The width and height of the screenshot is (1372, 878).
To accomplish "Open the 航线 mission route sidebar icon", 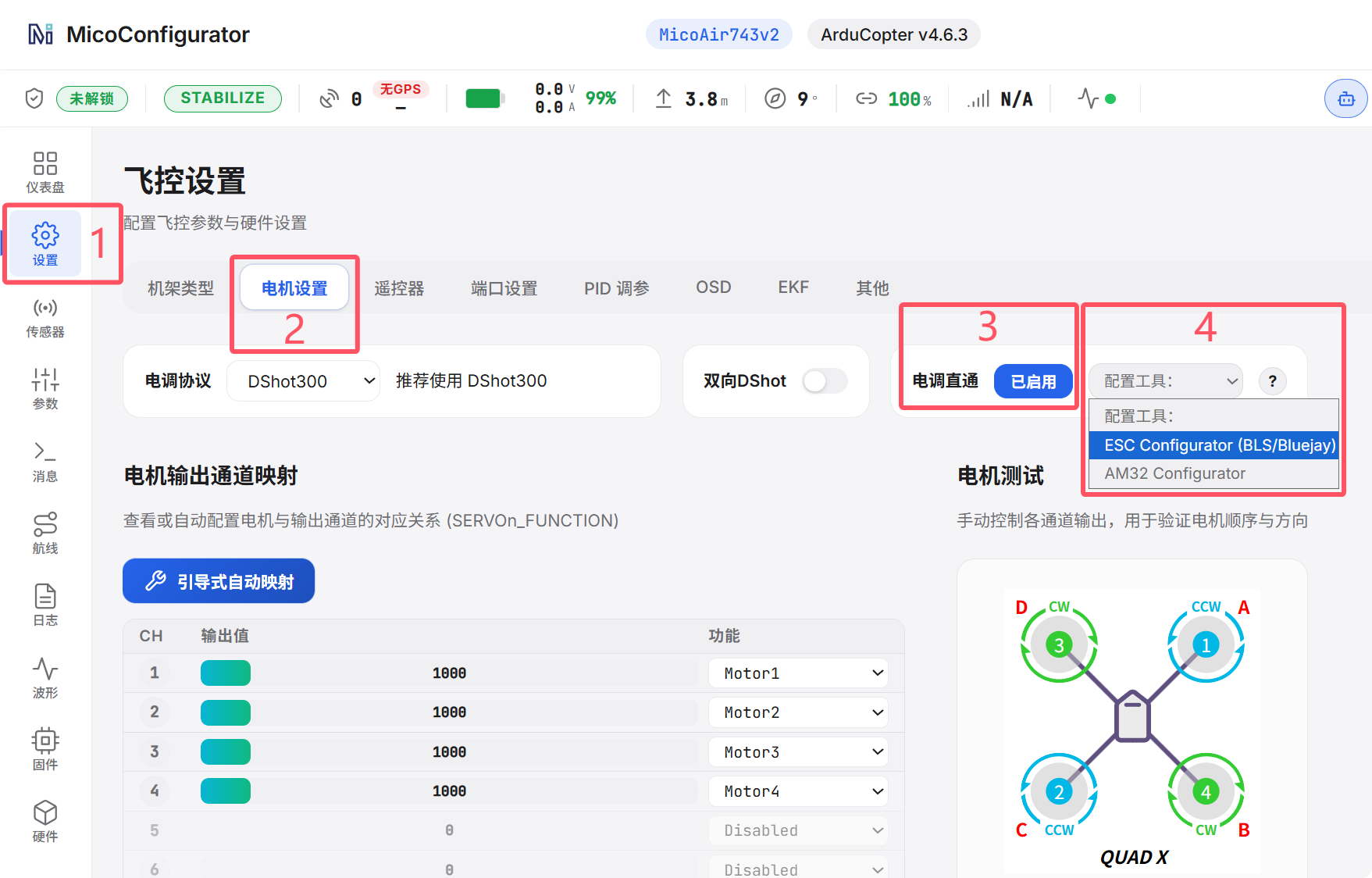I will point(45,534).
